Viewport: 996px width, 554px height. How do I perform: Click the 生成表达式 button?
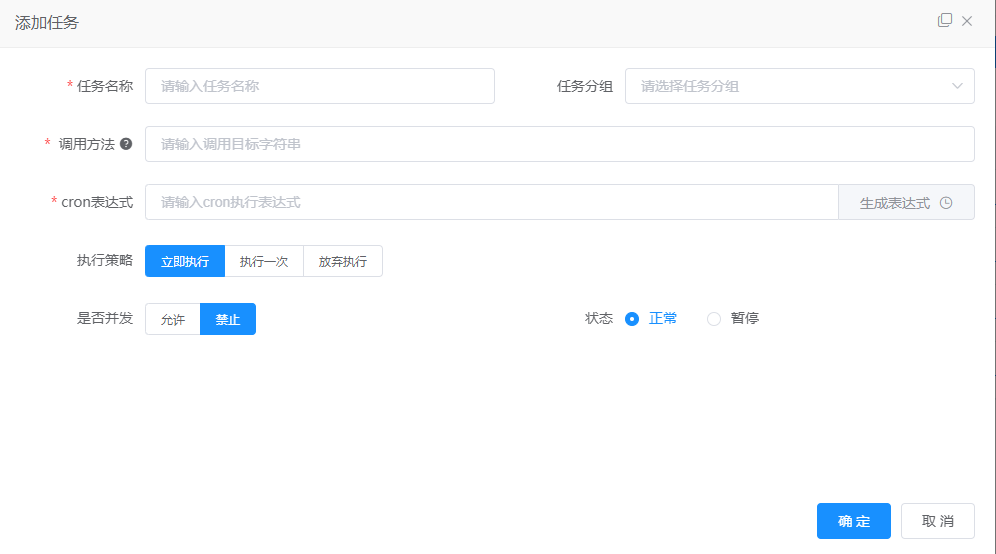[906, 202]
